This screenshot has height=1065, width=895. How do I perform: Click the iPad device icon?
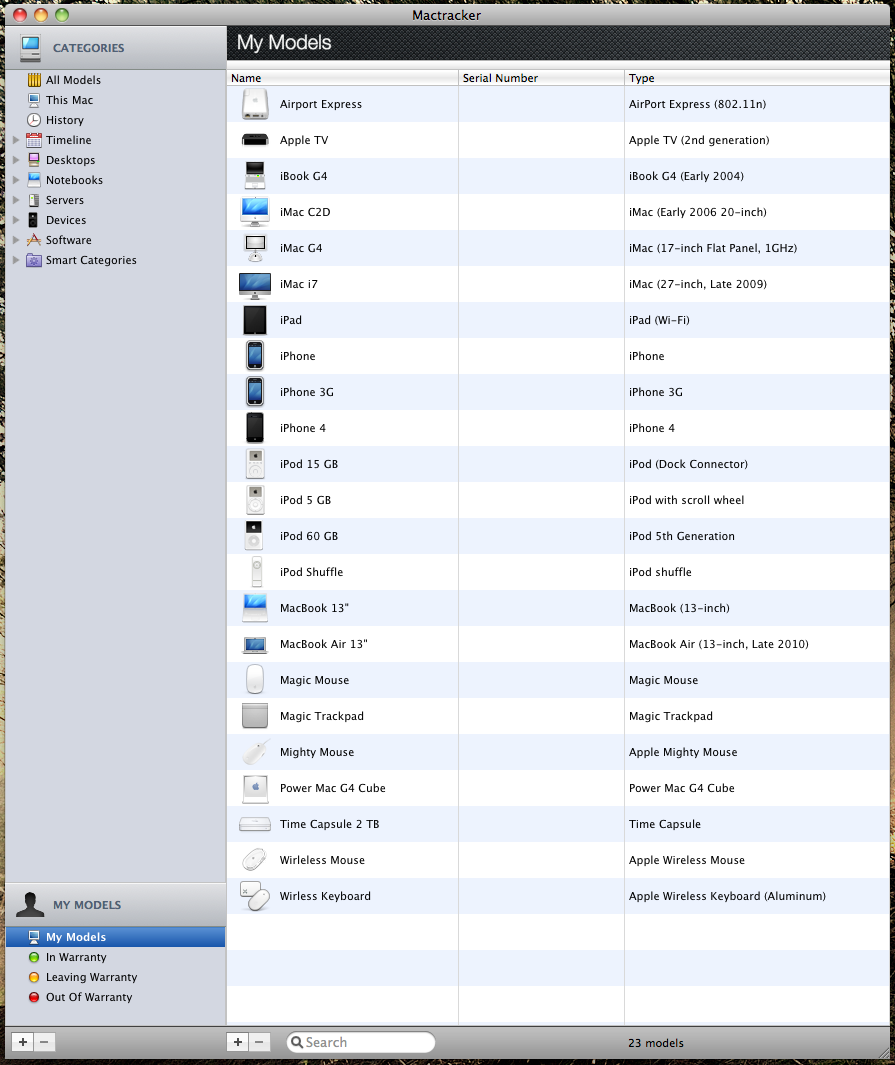[x=255, y=320]
